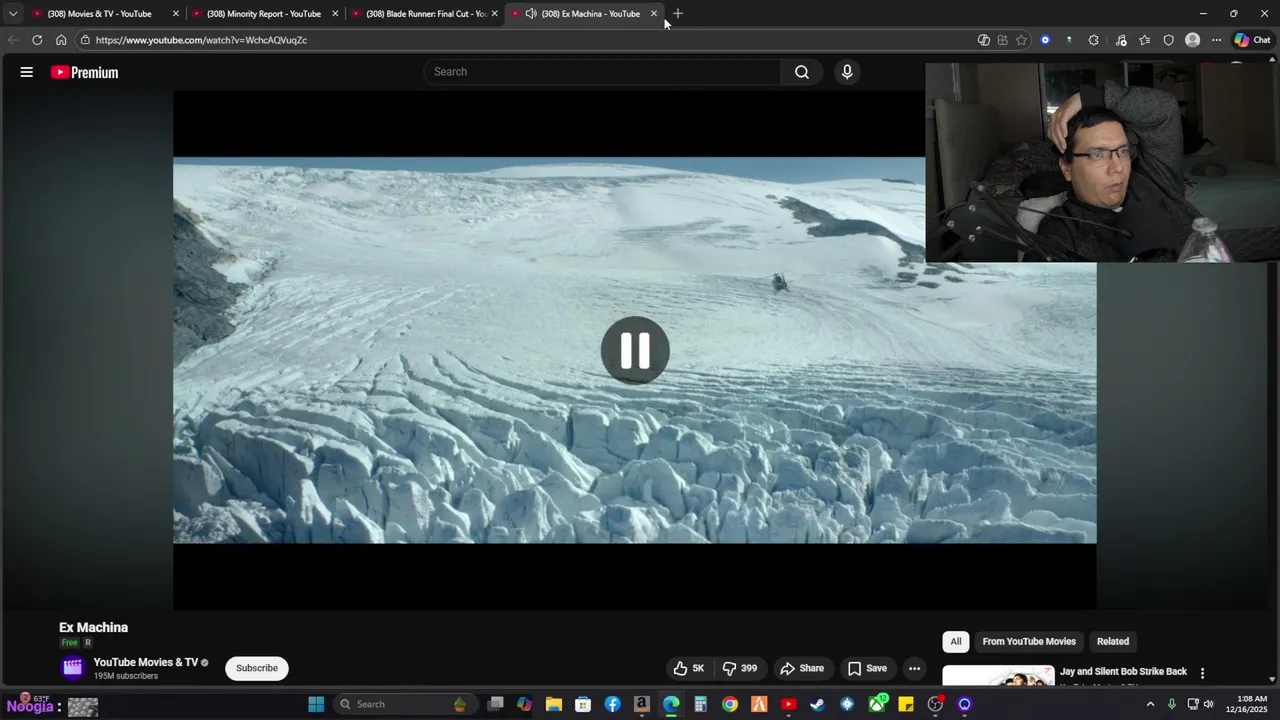The image size is (1280, 720).
Task: Open Jay and Silent Bob thumbnail
Action: [x=998, y=676]
